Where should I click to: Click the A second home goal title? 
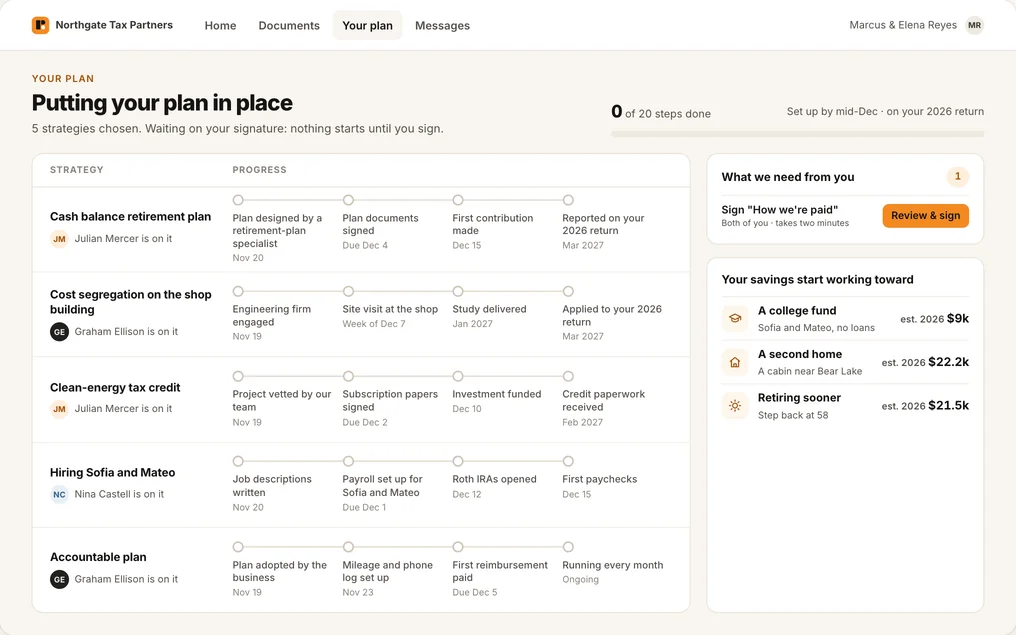(800, 354)
